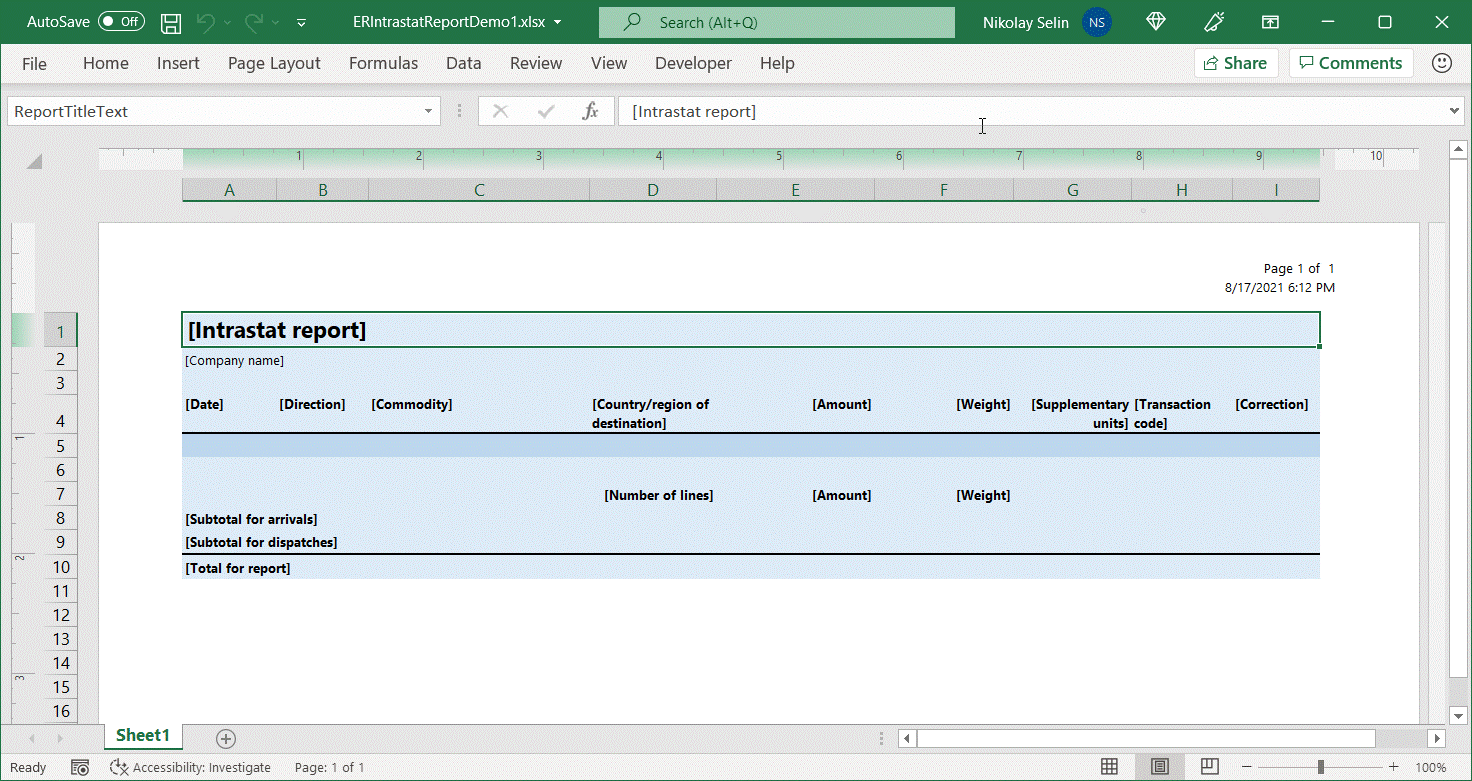Image resolution: width=1472 pixels, height=781 pixels.
Task: Open the Comments panel
Action: (1351, 62)
